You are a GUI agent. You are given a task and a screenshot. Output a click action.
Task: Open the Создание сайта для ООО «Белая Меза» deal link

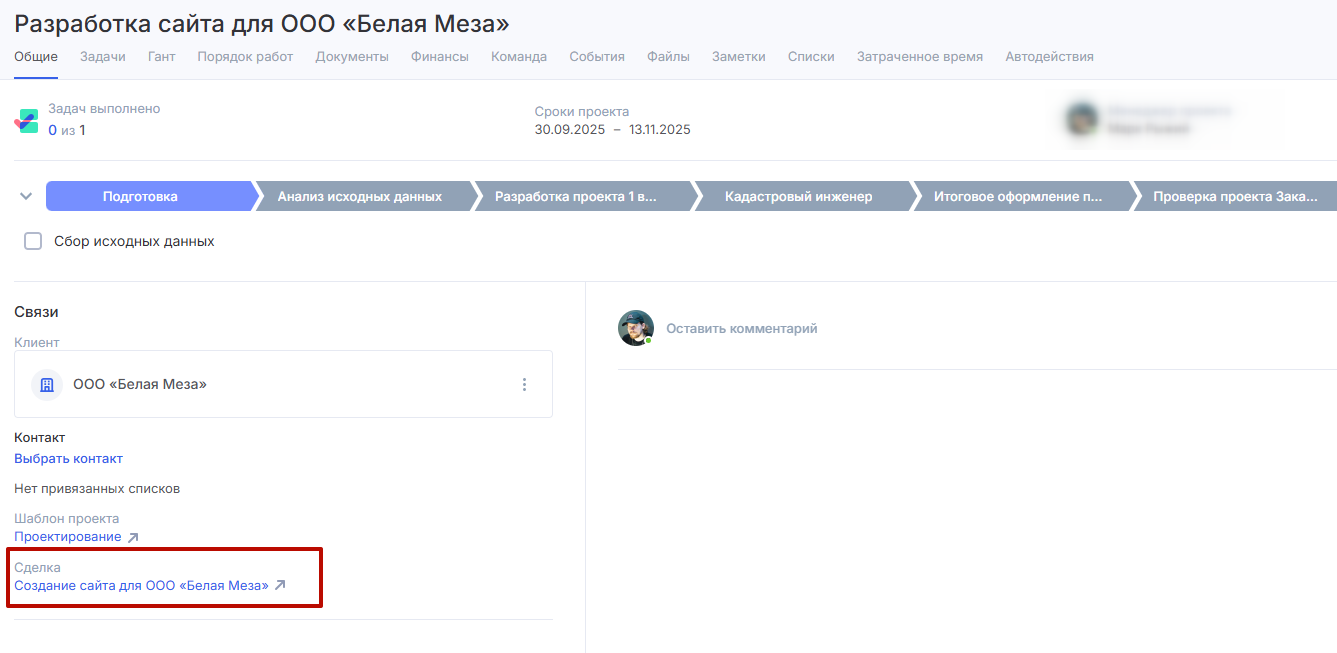coord(141,586)
